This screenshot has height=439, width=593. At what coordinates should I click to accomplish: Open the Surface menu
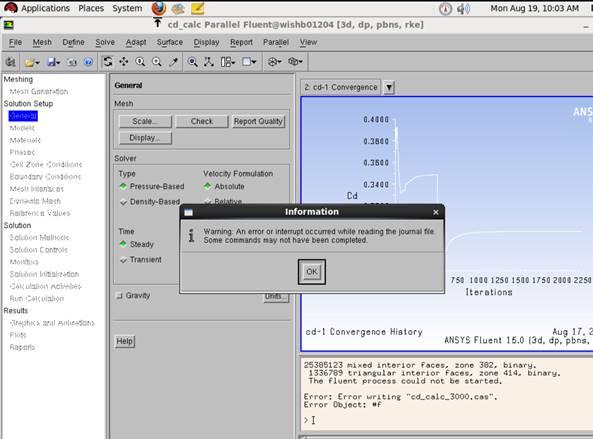pos(169,42)
